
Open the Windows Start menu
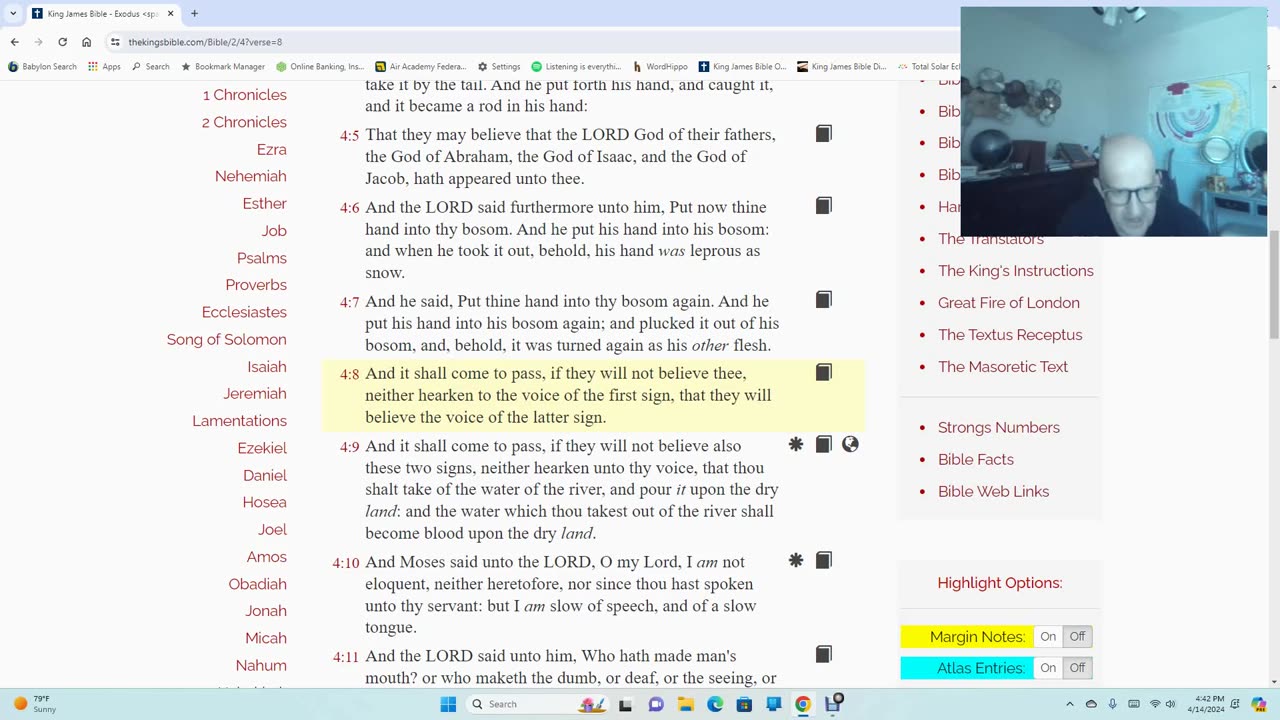coord(448,704)
